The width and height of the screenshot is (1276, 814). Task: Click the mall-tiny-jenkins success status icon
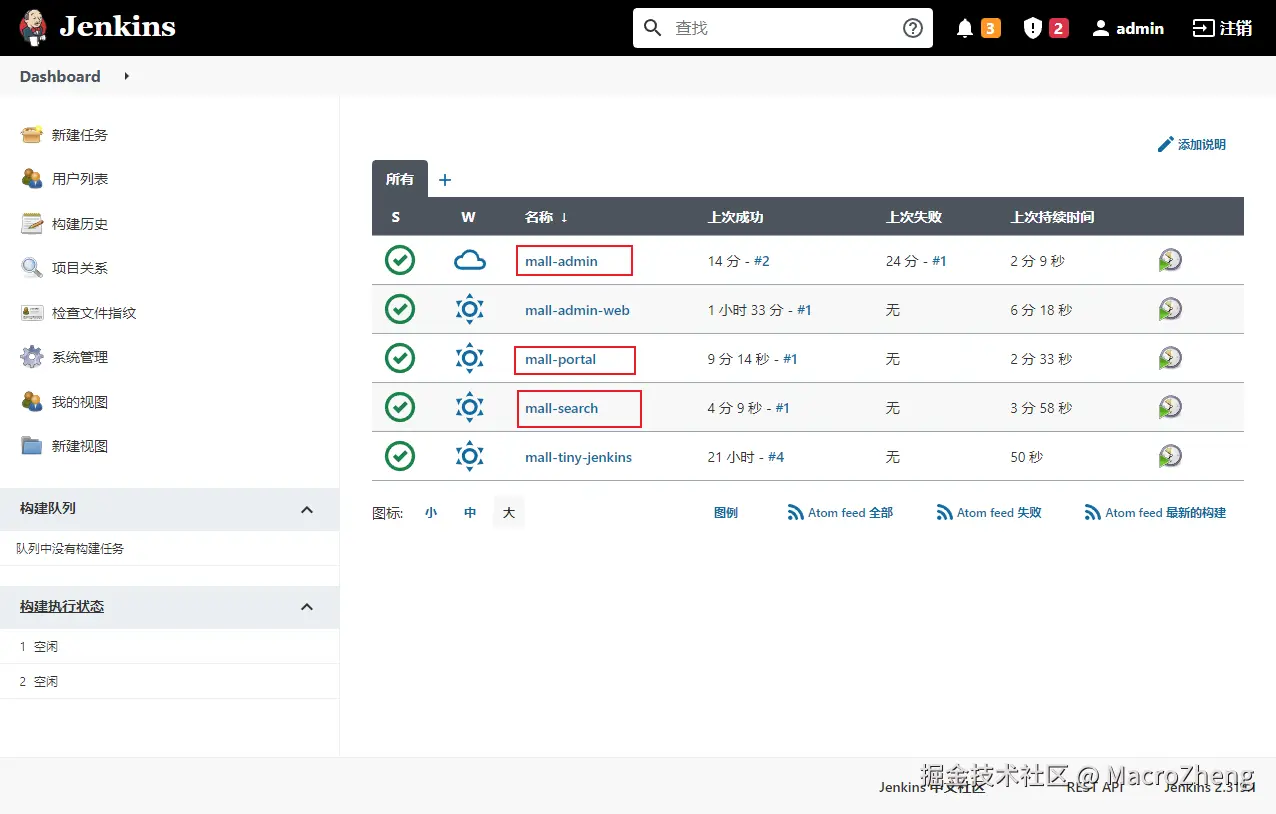(x=400, y=456)
